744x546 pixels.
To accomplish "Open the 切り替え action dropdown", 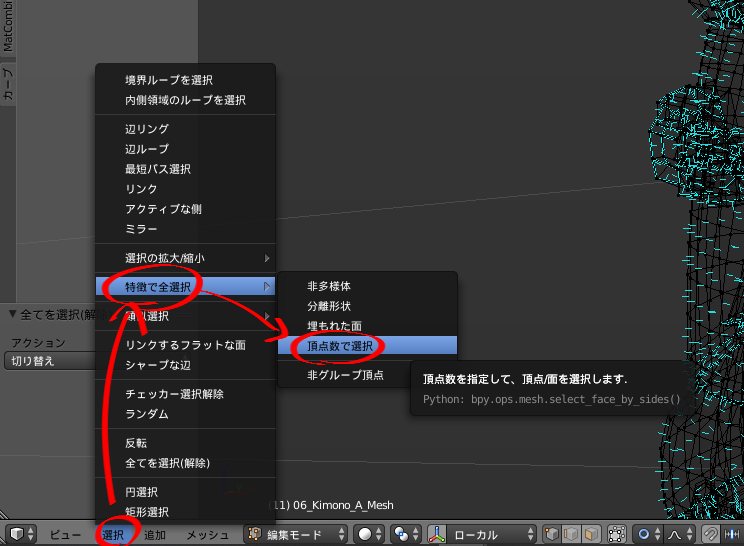I will 50,361.
